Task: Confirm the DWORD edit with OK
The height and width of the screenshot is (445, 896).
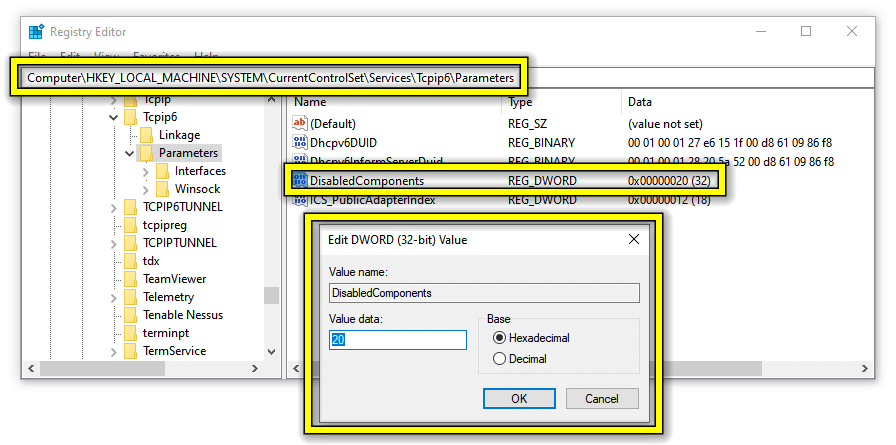Action: point(519,398)
